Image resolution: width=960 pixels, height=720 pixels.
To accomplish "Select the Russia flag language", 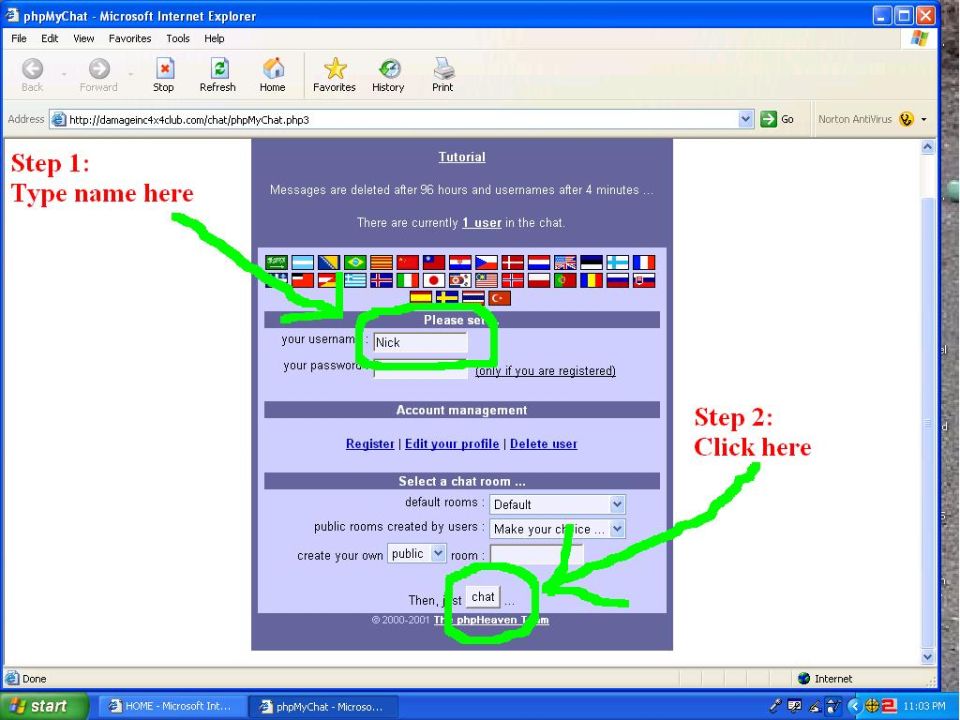I will tap(618, 280).
